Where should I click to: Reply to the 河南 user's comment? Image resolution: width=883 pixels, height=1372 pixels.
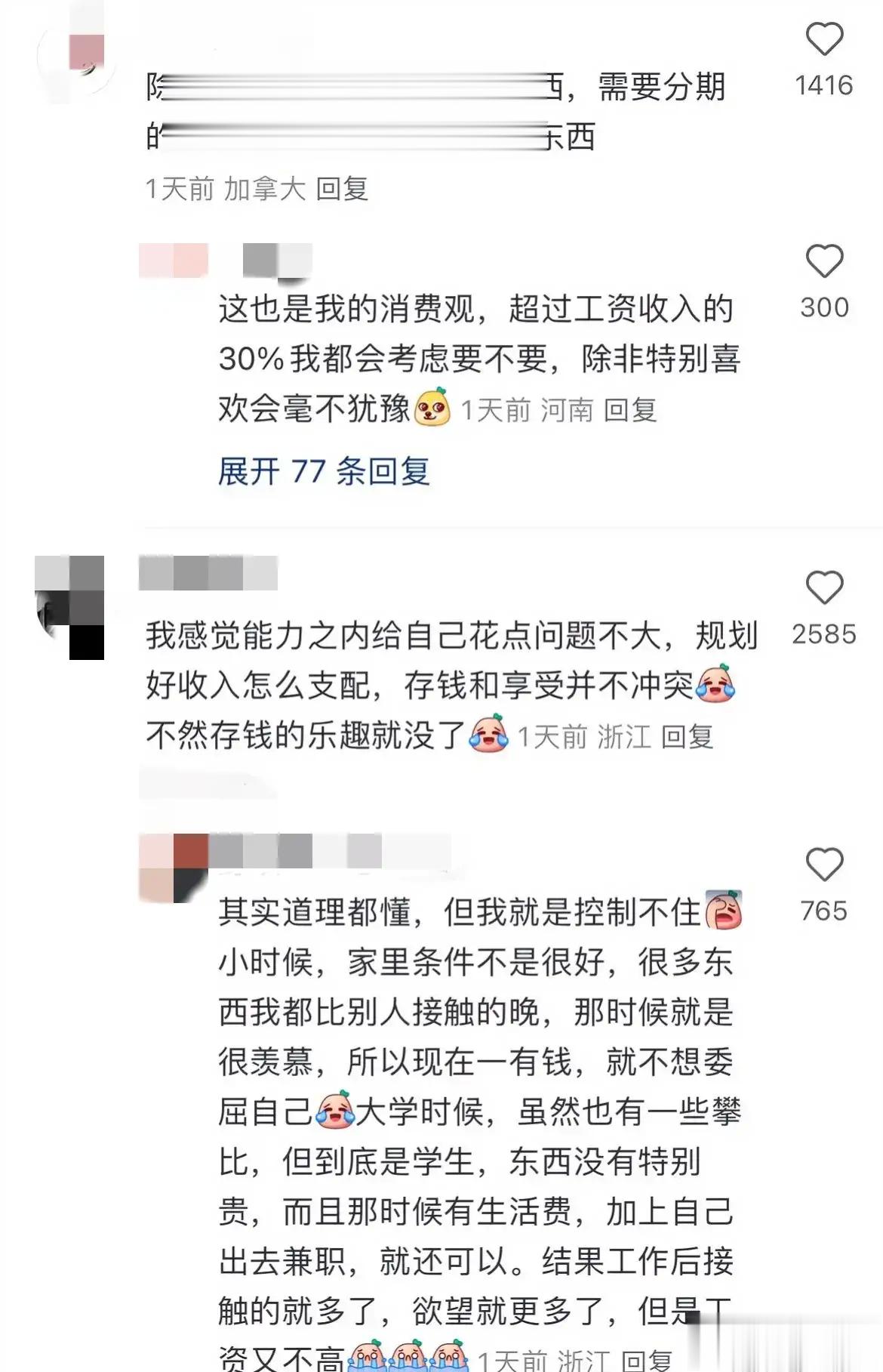[x=630, y=410]
